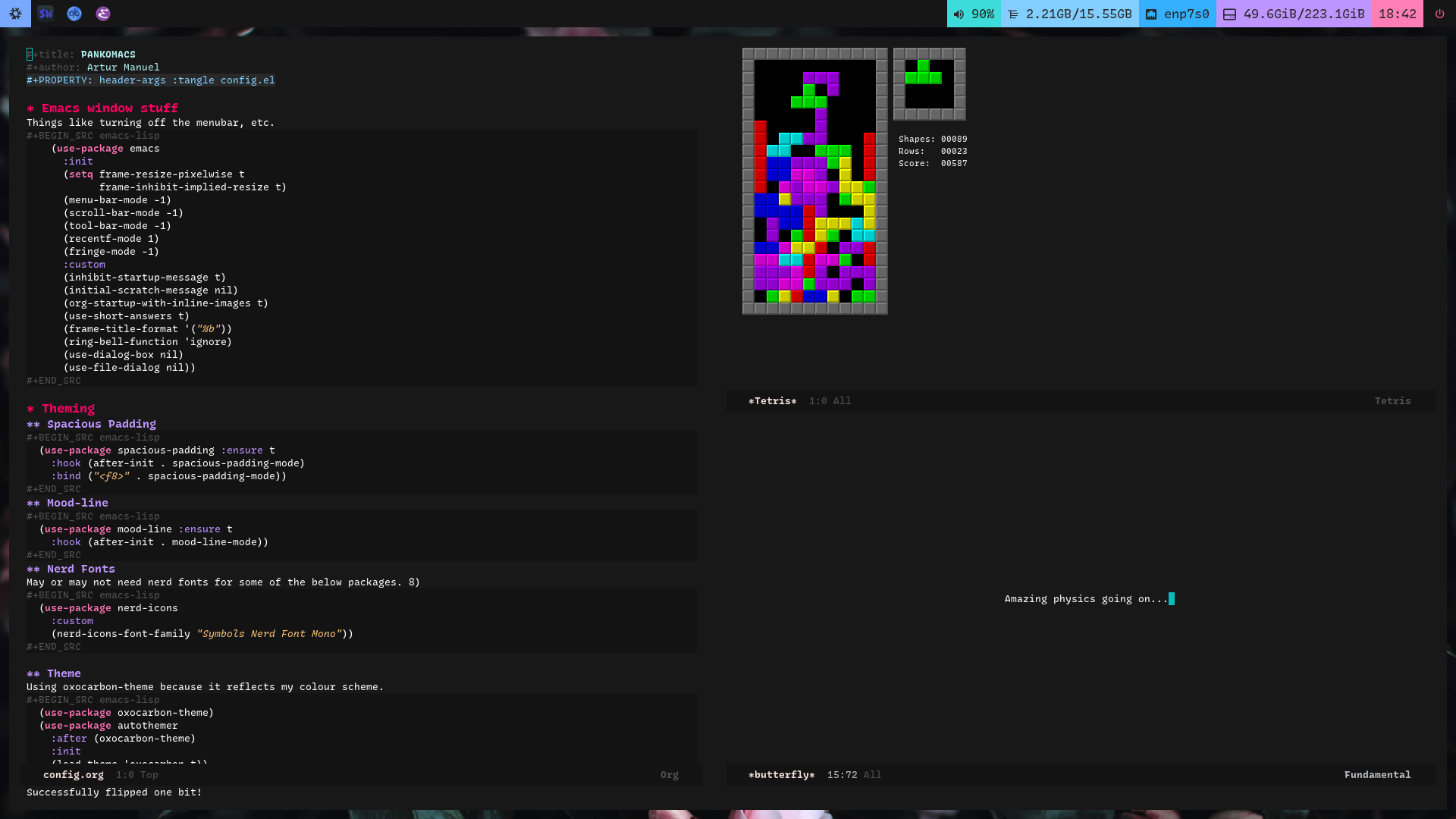
Task: Click 'Things like turning off the menubar' line
Action: coord(151,123)
